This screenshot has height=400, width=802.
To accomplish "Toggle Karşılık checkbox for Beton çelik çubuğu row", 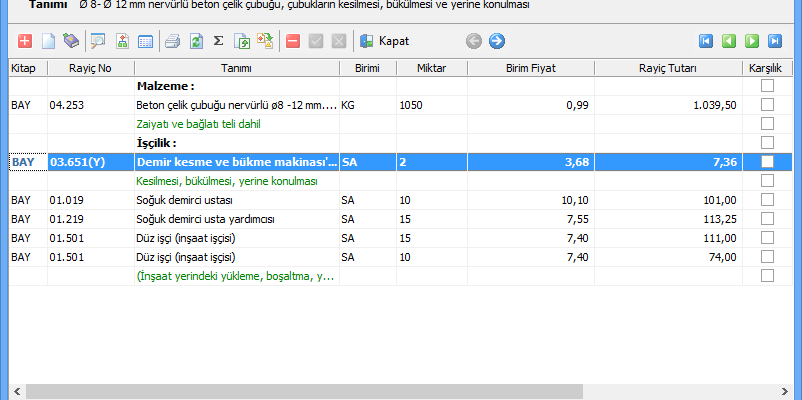I will point(767,105).
